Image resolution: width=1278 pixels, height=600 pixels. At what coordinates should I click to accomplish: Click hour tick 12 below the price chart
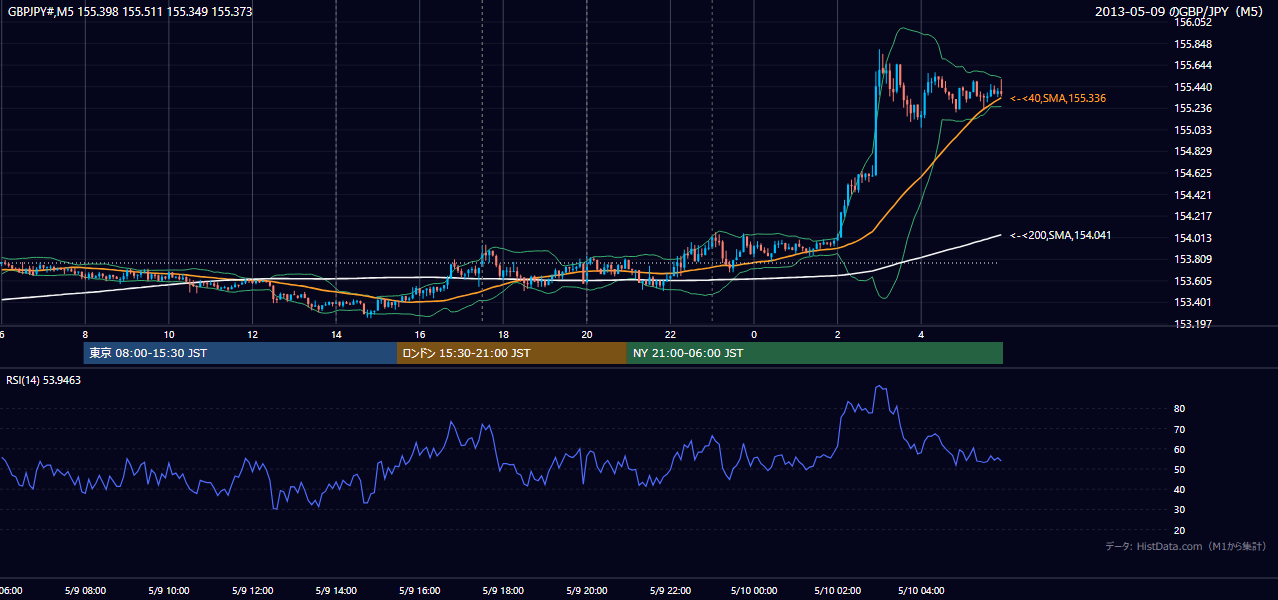coord(253,334)
